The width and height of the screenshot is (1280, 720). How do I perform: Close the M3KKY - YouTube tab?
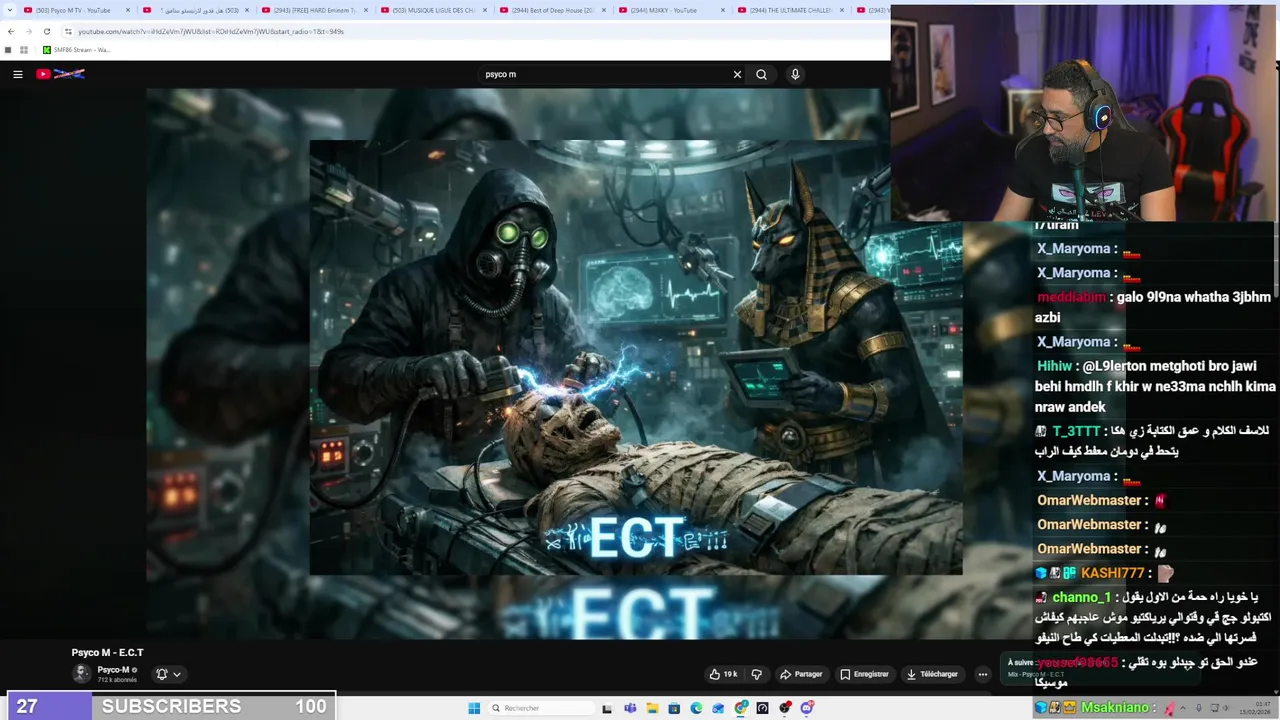click(x=724, y=10)
